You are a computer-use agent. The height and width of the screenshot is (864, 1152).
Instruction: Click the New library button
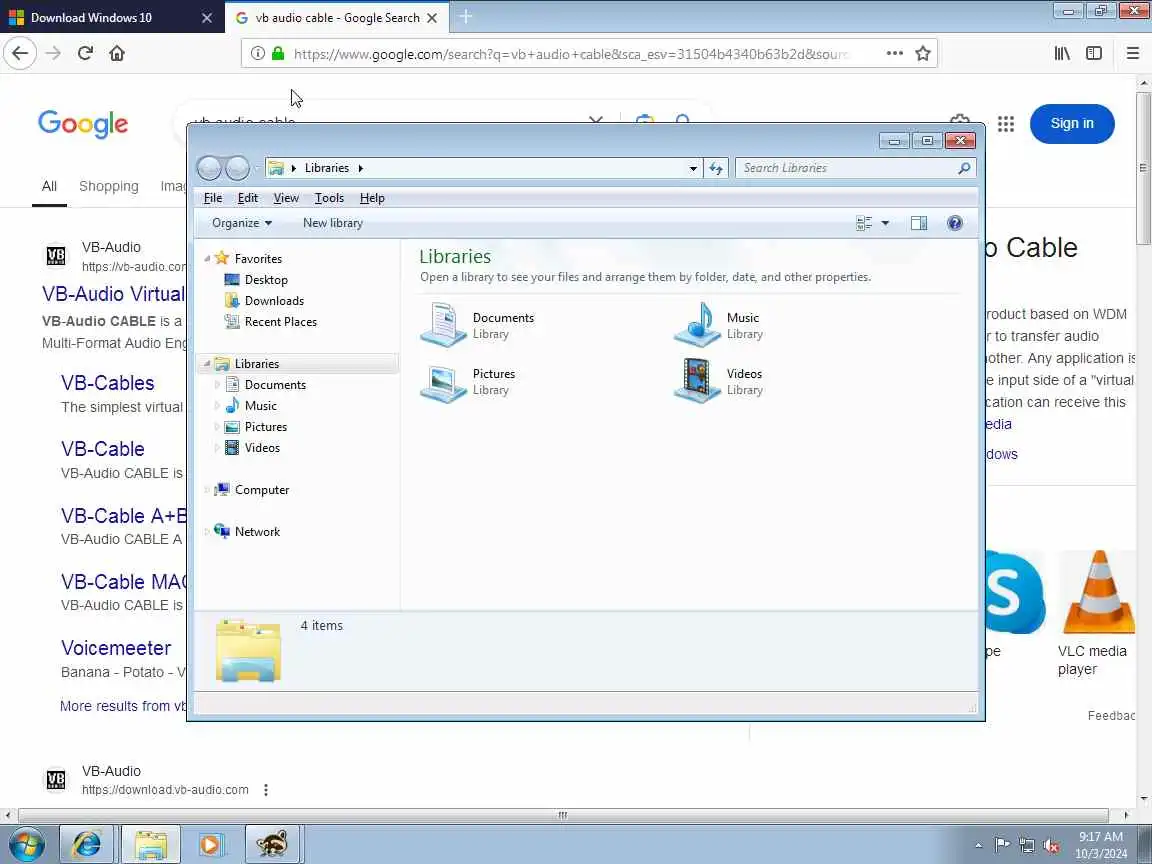333,223
